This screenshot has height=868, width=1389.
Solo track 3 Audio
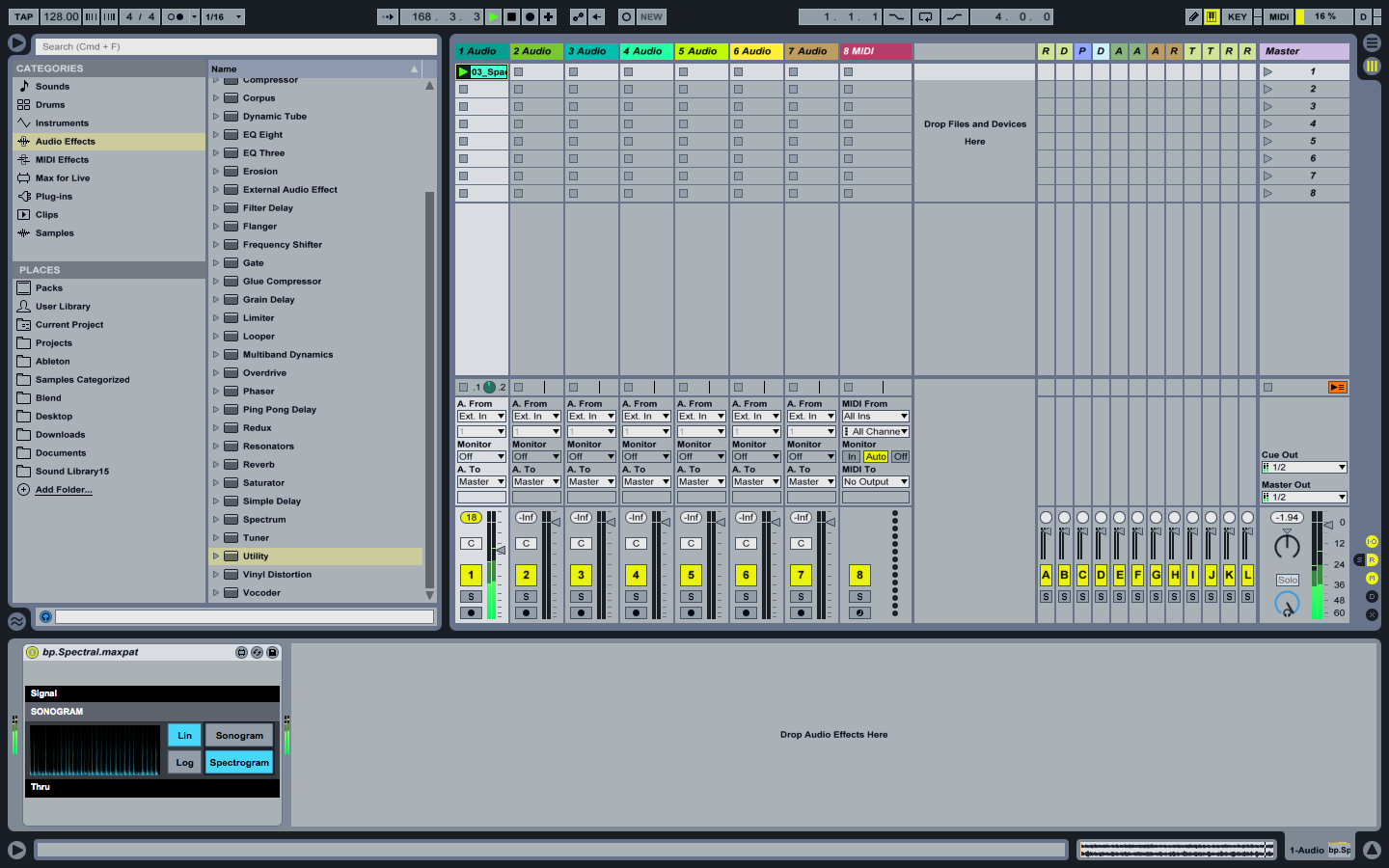point(581,597)
